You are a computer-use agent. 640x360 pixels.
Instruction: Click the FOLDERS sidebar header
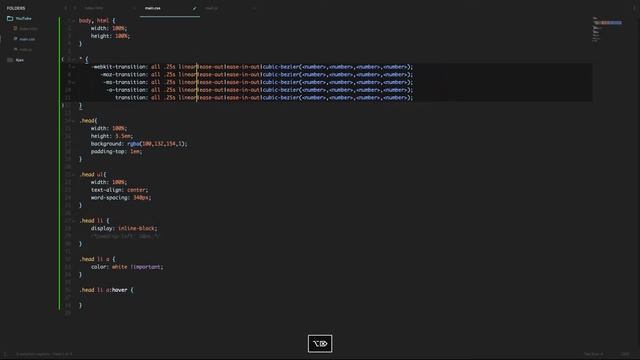coord(16,8)
